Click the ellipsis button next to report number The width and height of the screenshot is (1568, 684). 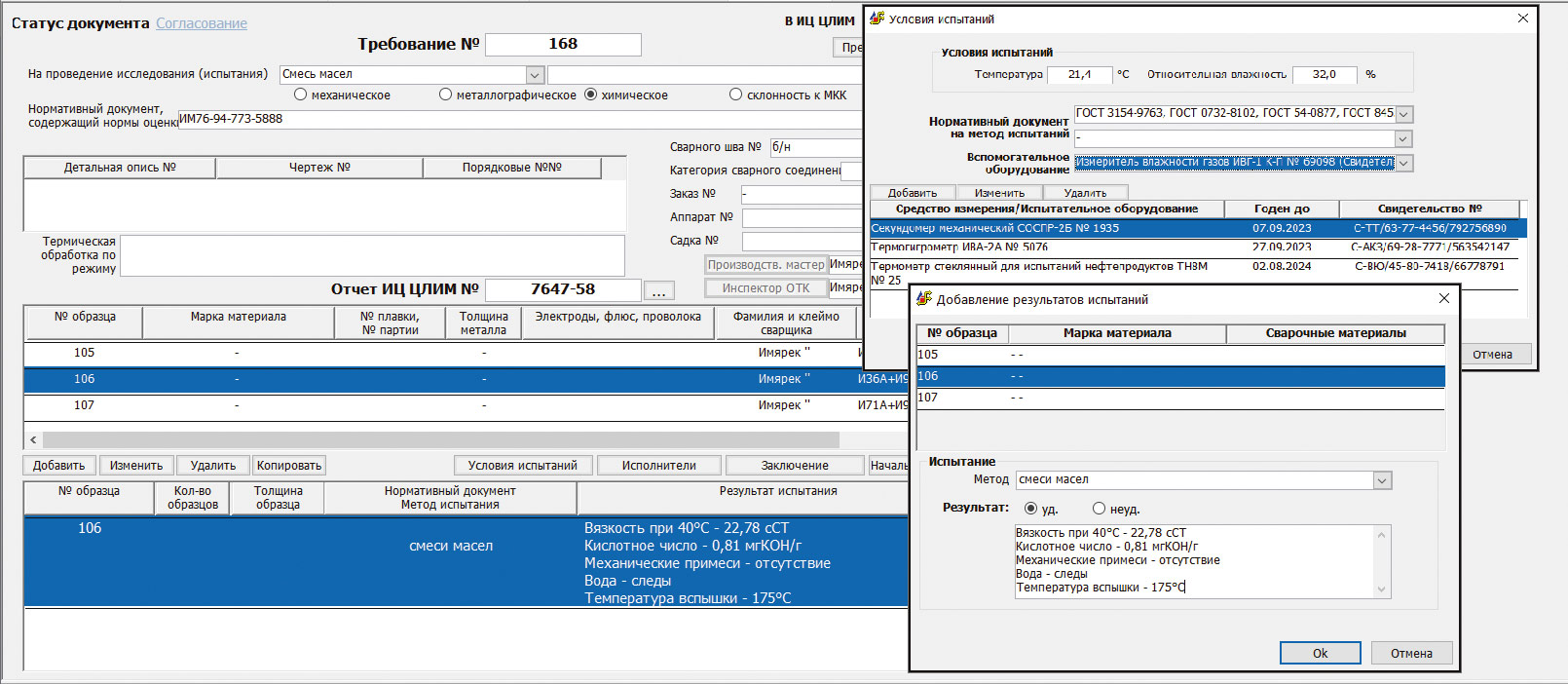(659, 290)
